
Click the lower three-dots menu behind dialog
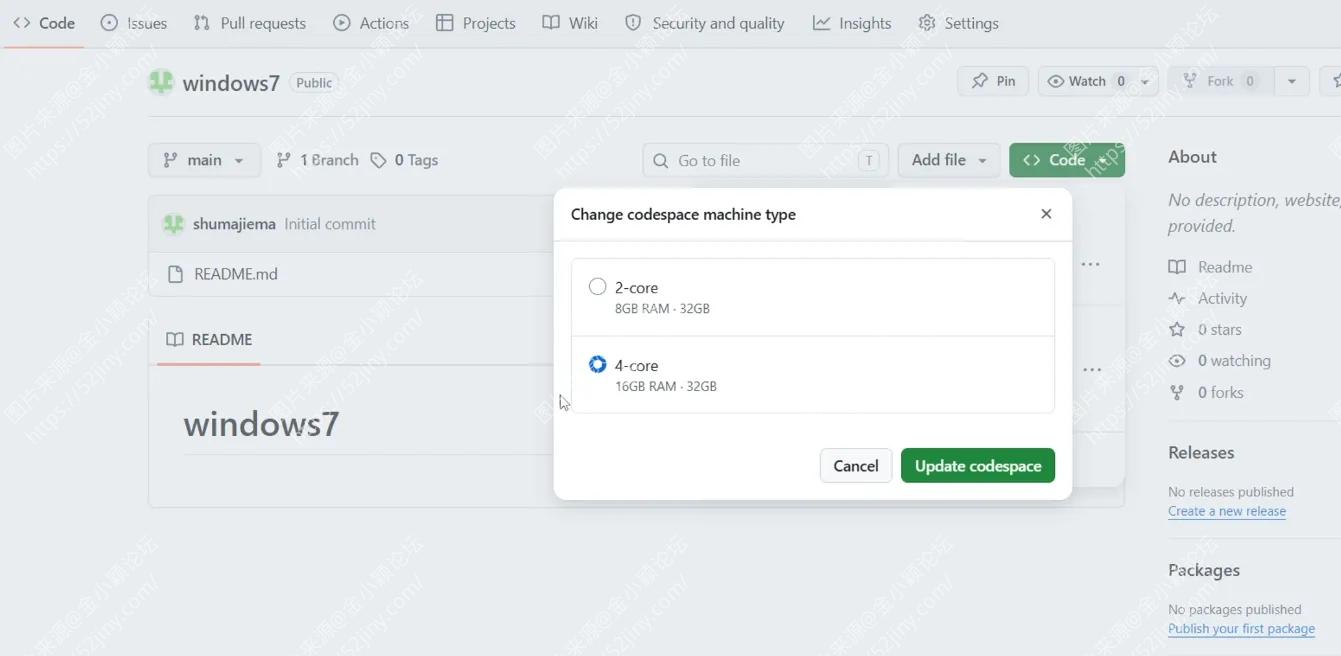[x=1092, y=370]
